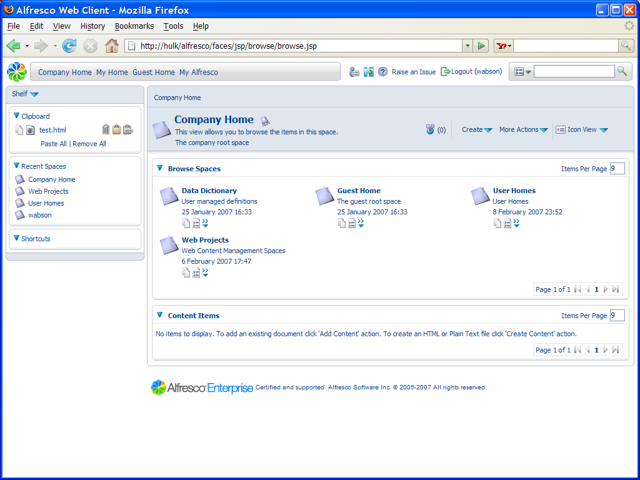Click the green Go arrow beside URL bar
The width and height of the screenshot is (640, 480).
click(481, 46)
